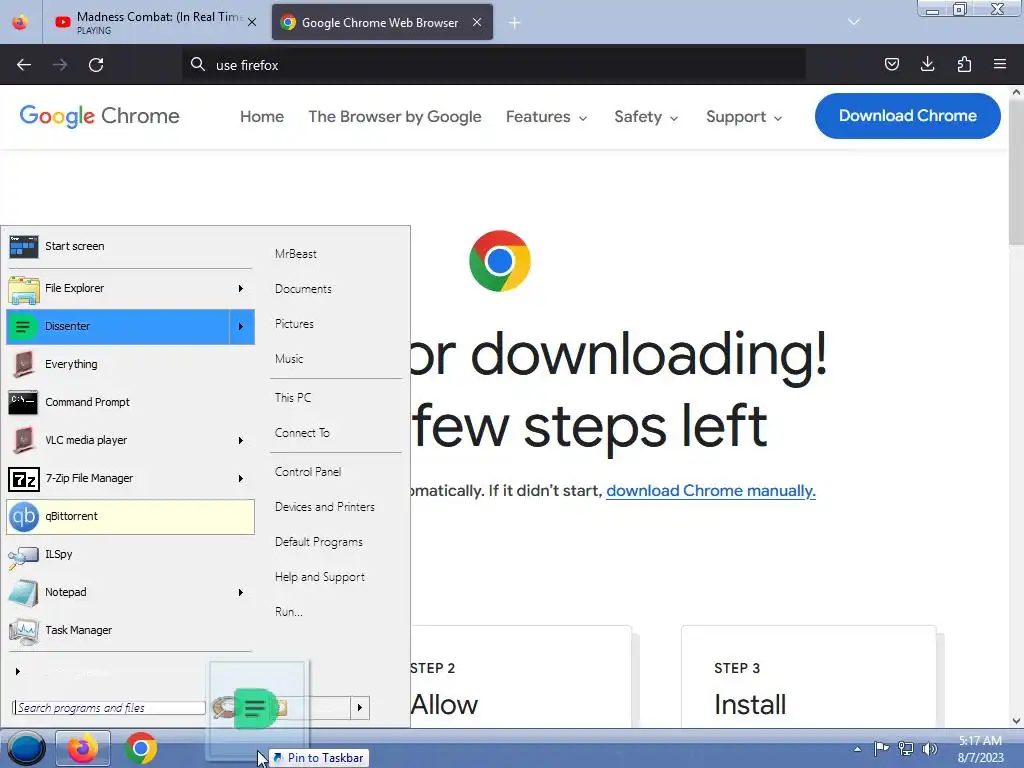Viewport: 1024px width, 768px height.
Task: Expand the All Programs arrow
Action: [18, 671]
